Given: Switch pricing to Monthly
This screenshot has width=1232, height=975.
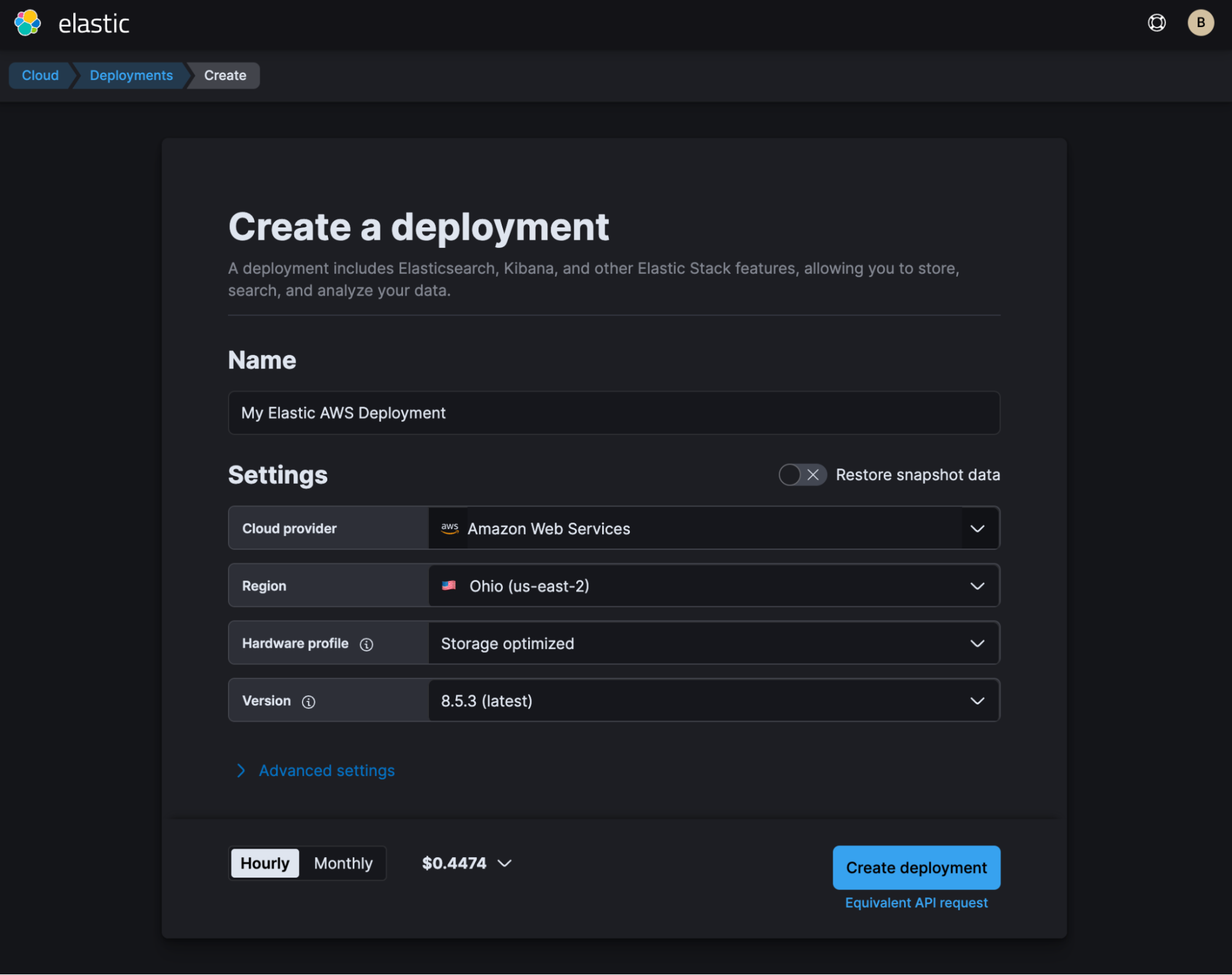Looking at the screenshot, I should [343, 863].
